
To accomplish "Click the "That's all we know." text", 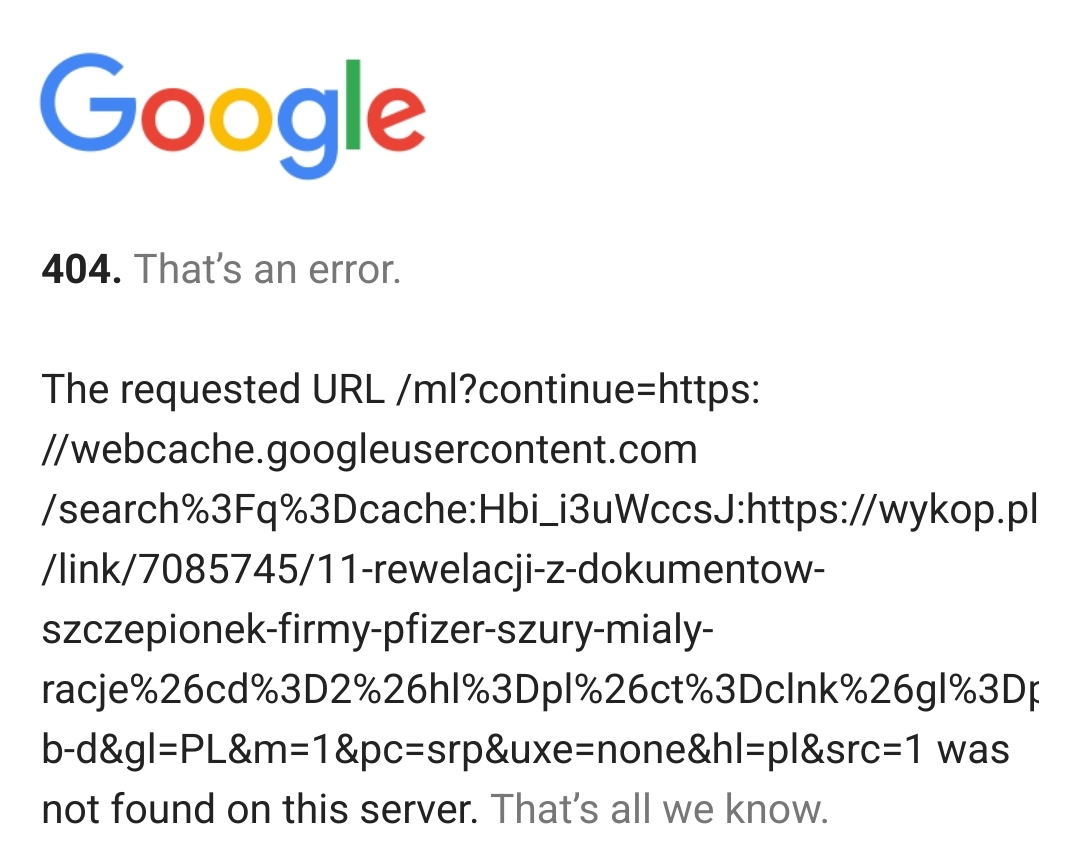I will point(660,809).
